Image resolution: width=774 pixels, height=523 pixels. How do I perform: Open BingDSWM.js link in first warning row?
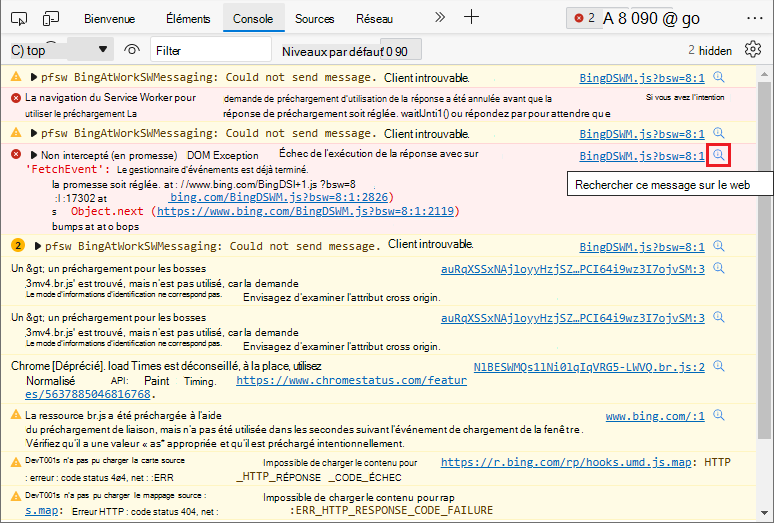642,78
